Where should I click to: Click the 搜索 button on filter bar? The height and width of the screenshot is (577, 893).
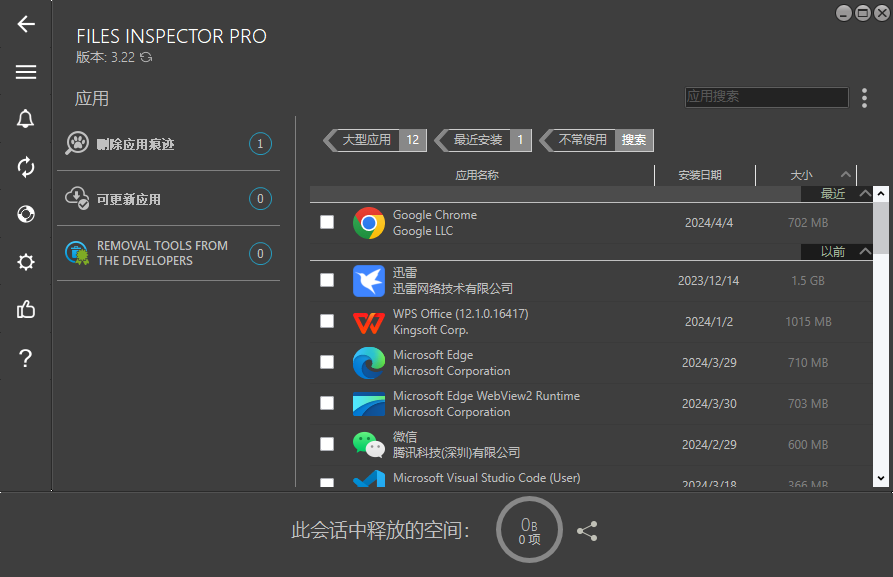634,140
